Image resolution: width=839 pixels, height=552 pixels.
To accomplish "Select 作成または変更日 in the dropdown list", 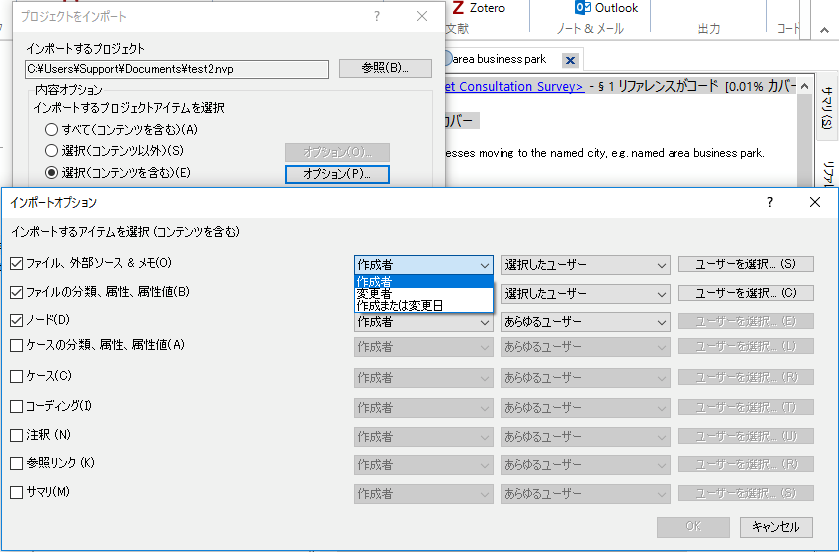I will 399,305.
